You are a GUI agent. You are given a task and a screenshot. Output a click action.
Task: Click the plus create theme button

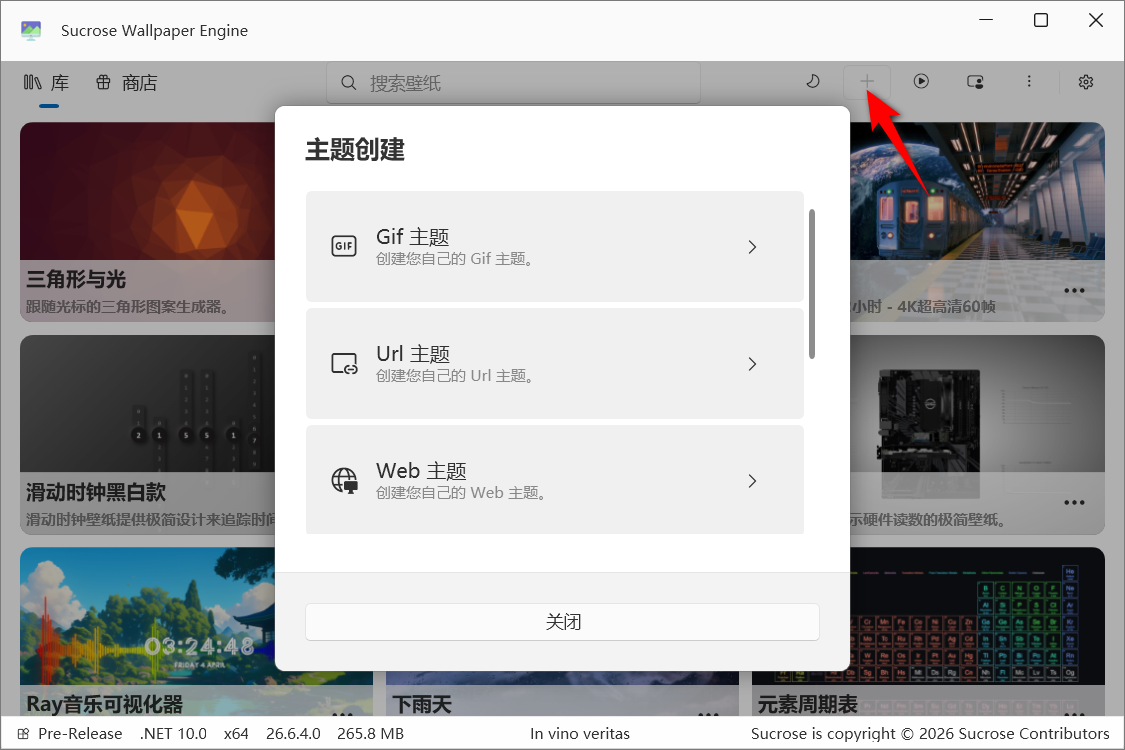pyautogui.click(x=867, y=82)
